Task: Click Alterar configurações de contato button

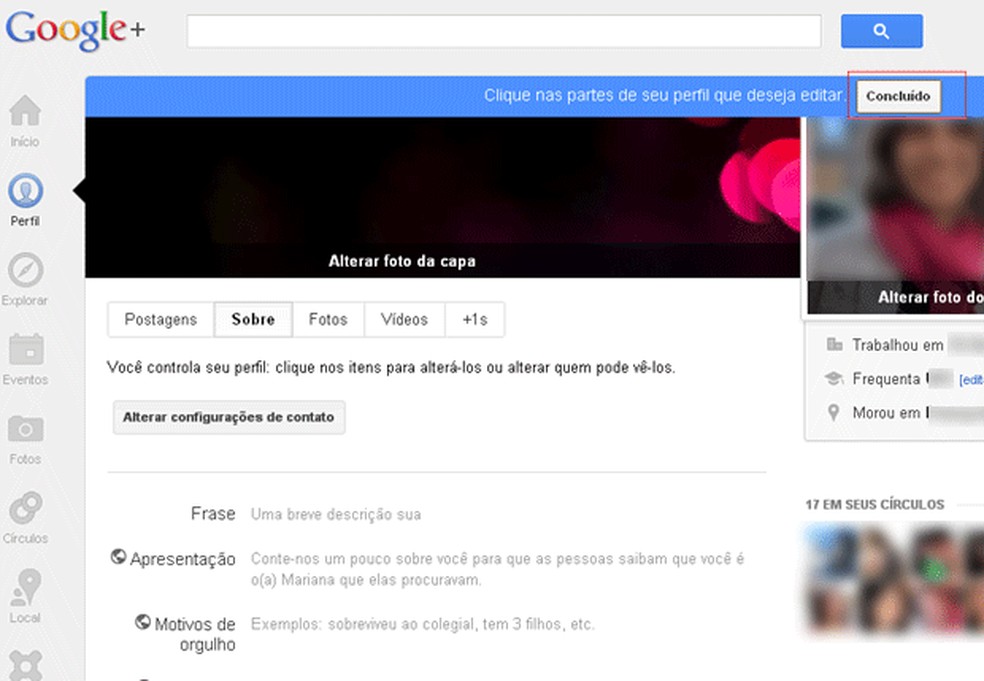Action: pos(228,417)
